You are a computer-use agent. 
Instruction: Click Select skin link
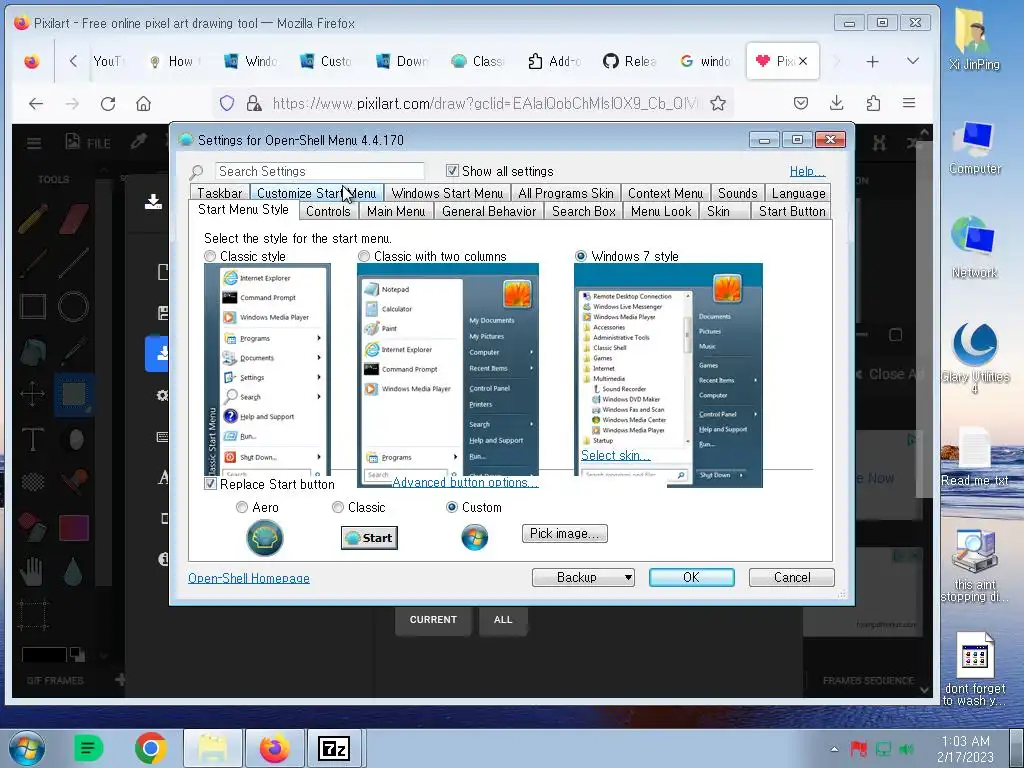[x=615, y=455]
